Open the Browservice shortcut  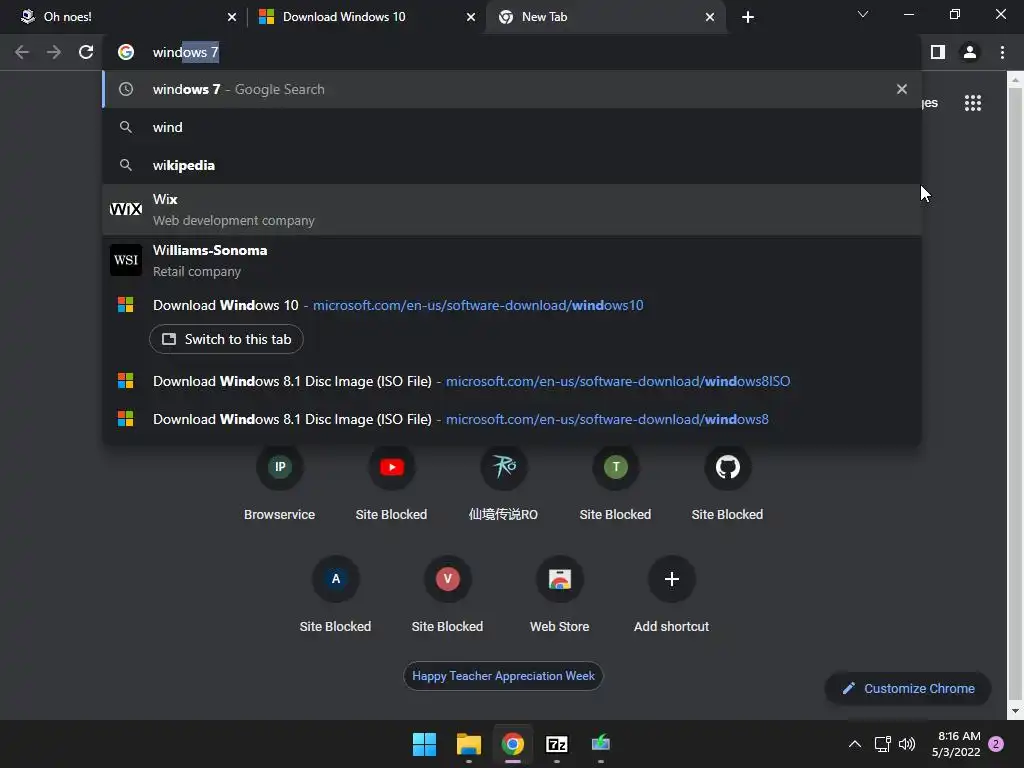pyautogui.click(x=280, y=484)
